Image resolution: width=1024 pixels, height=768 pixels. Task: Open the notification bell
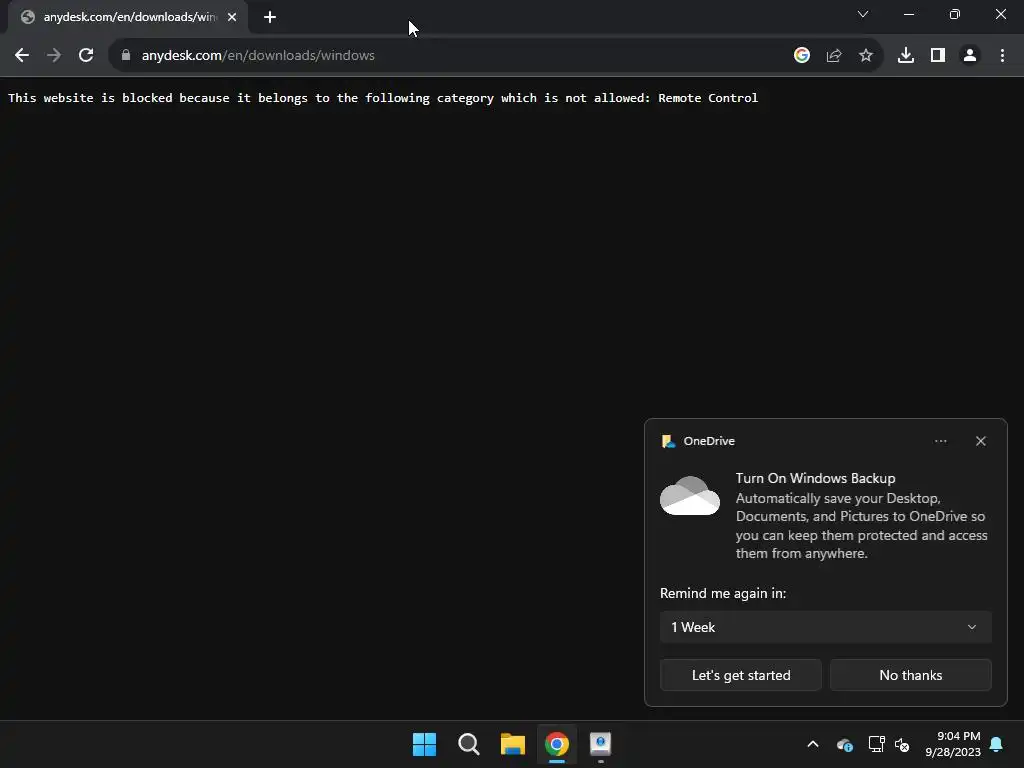click(997, 744)
